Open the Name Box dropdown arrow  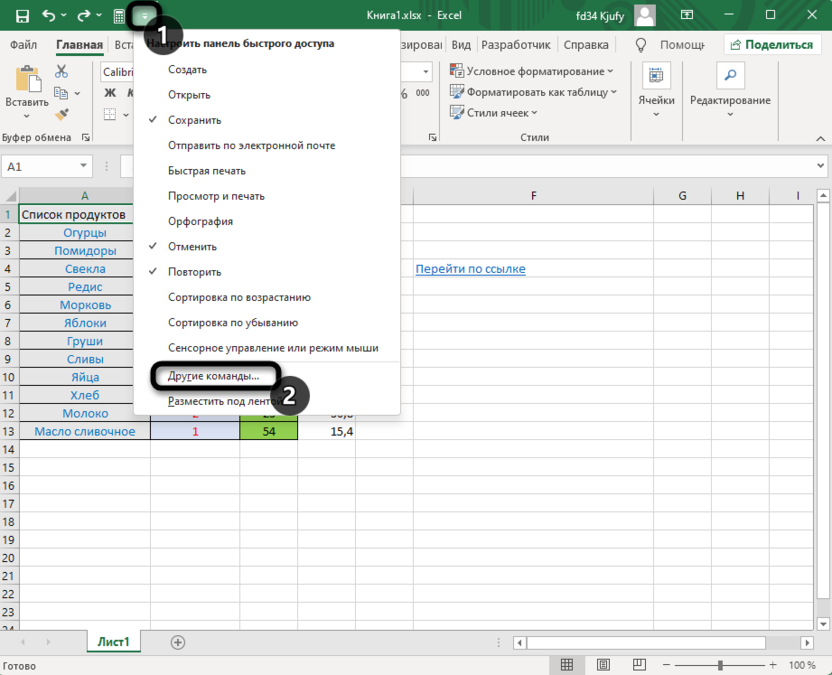tap(84, 167)
